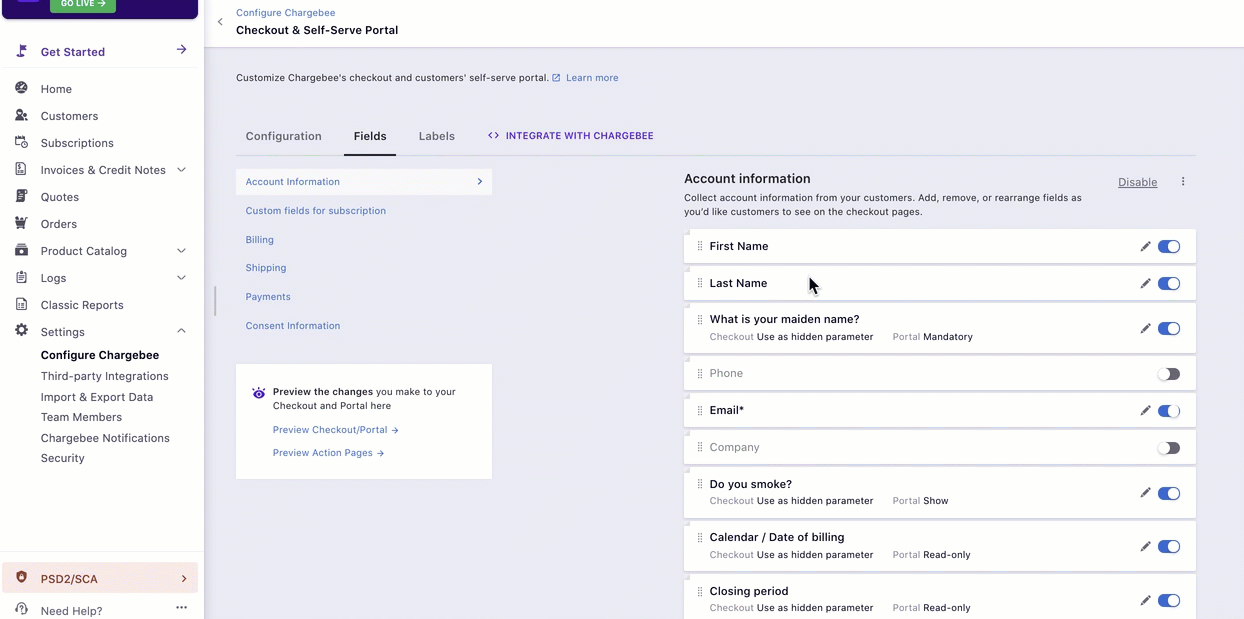
Task: Select Billing in the fields list
Action: [x=260, y=240]
